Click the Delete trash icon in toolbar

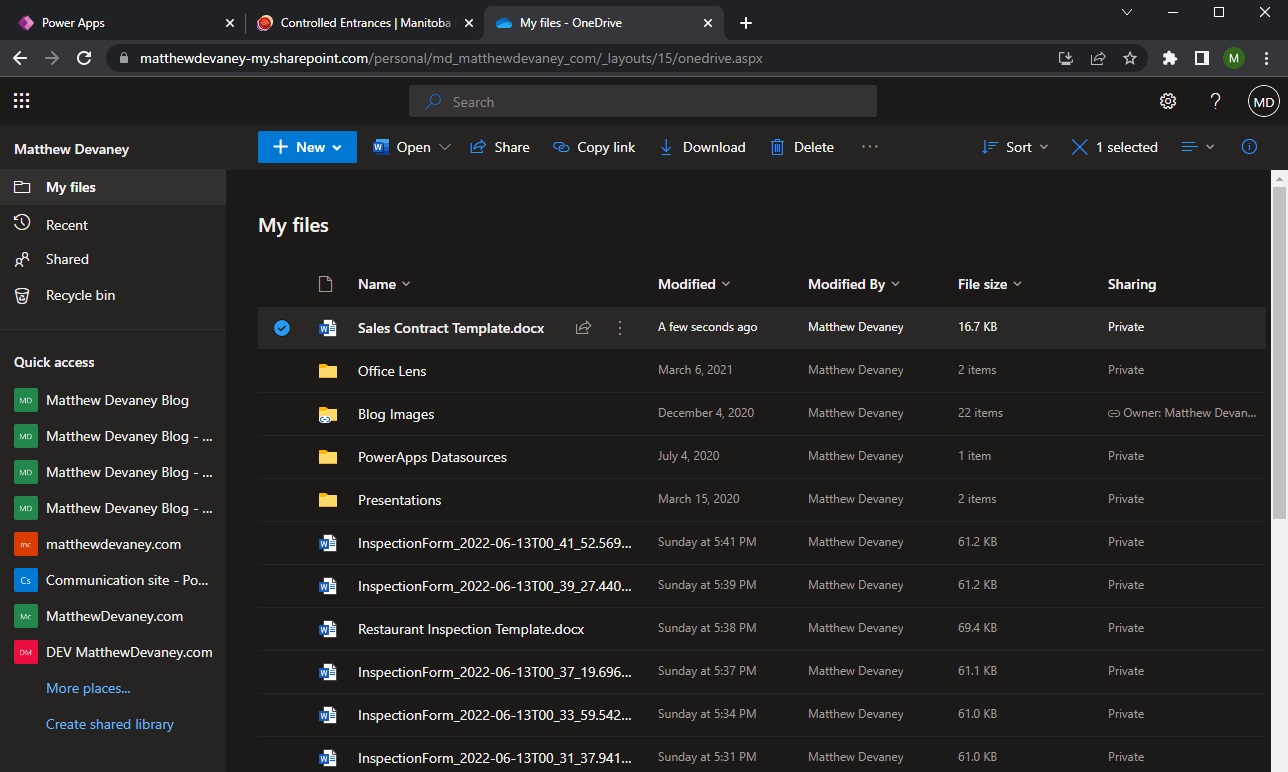coord(777,147)
